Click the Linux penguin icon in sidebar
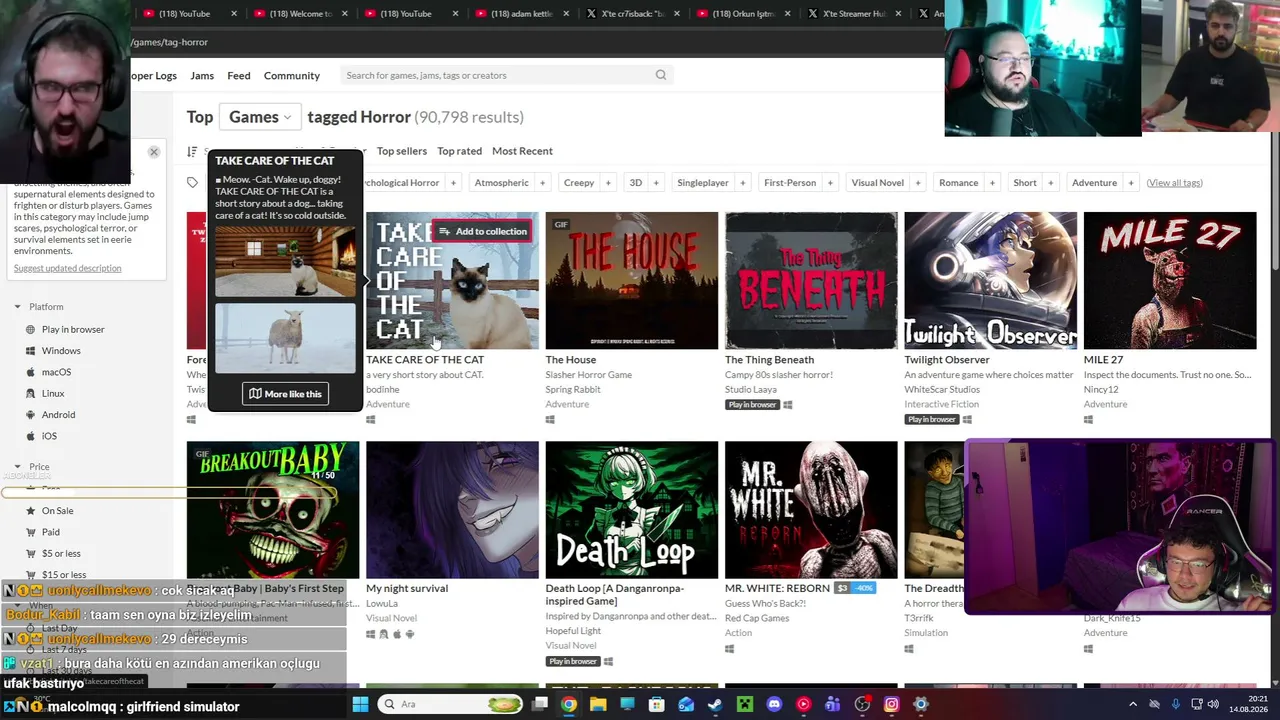 [31, 394]
